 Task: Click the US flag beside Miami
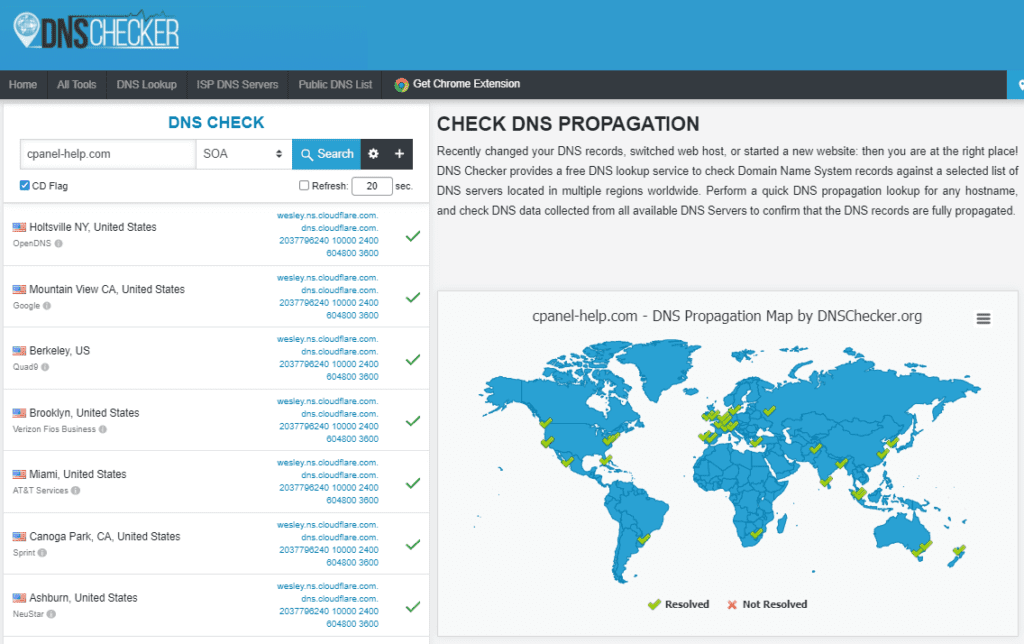[x=19, y=474]
